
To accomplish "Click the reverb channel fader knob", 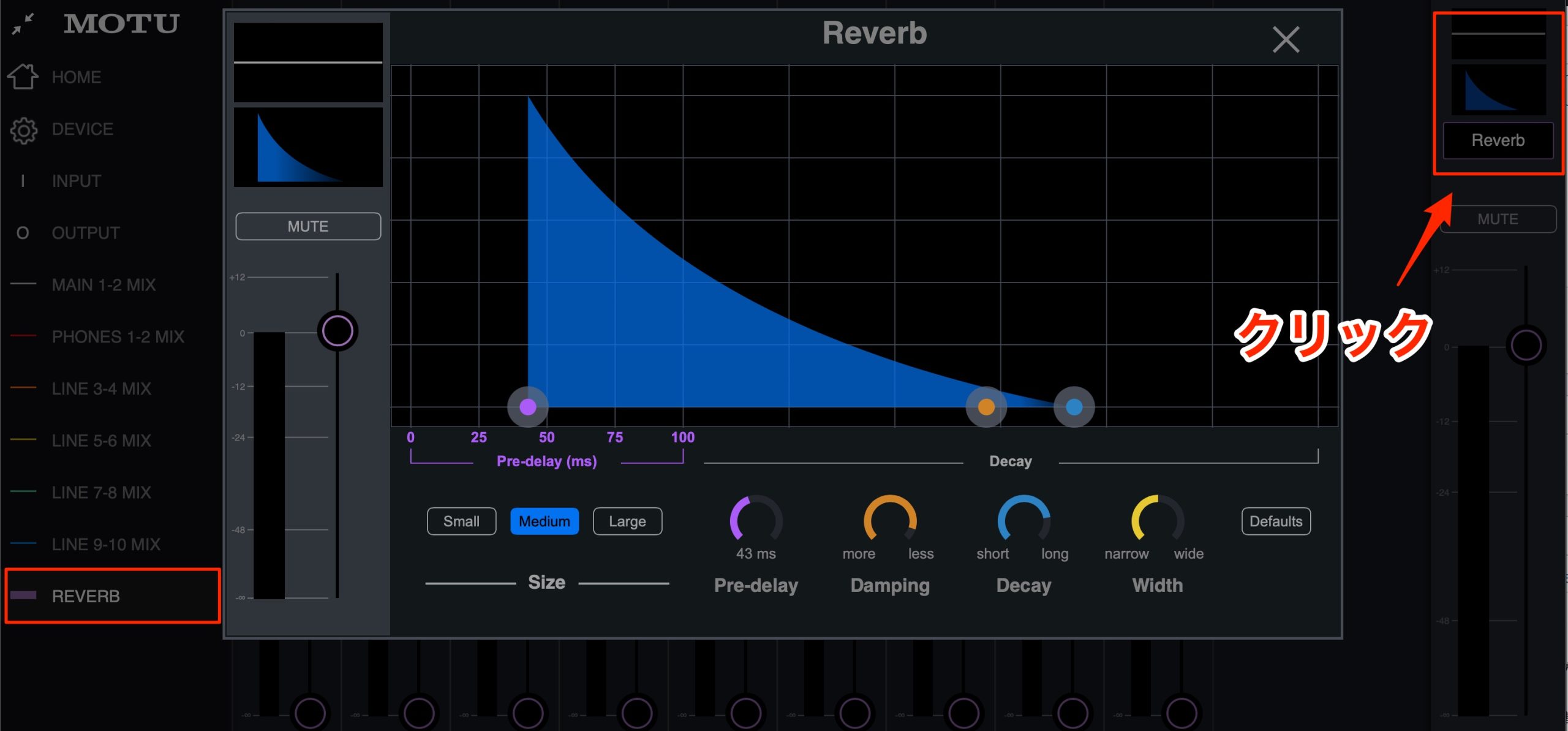I will click(337, 331).
